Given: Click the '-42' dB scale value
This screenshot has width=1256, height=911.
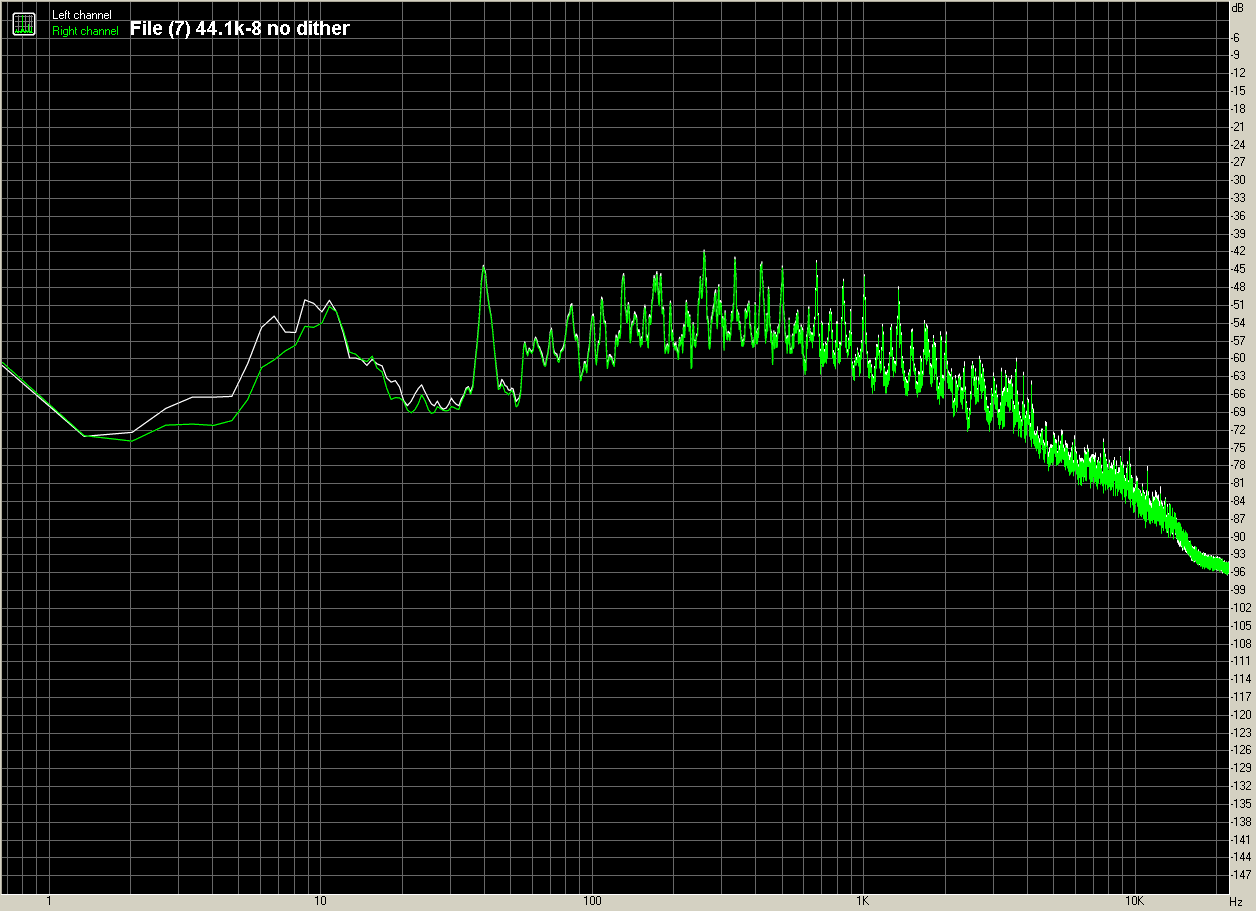Looking at the screenshot, I should click(x=1238, y=251).
